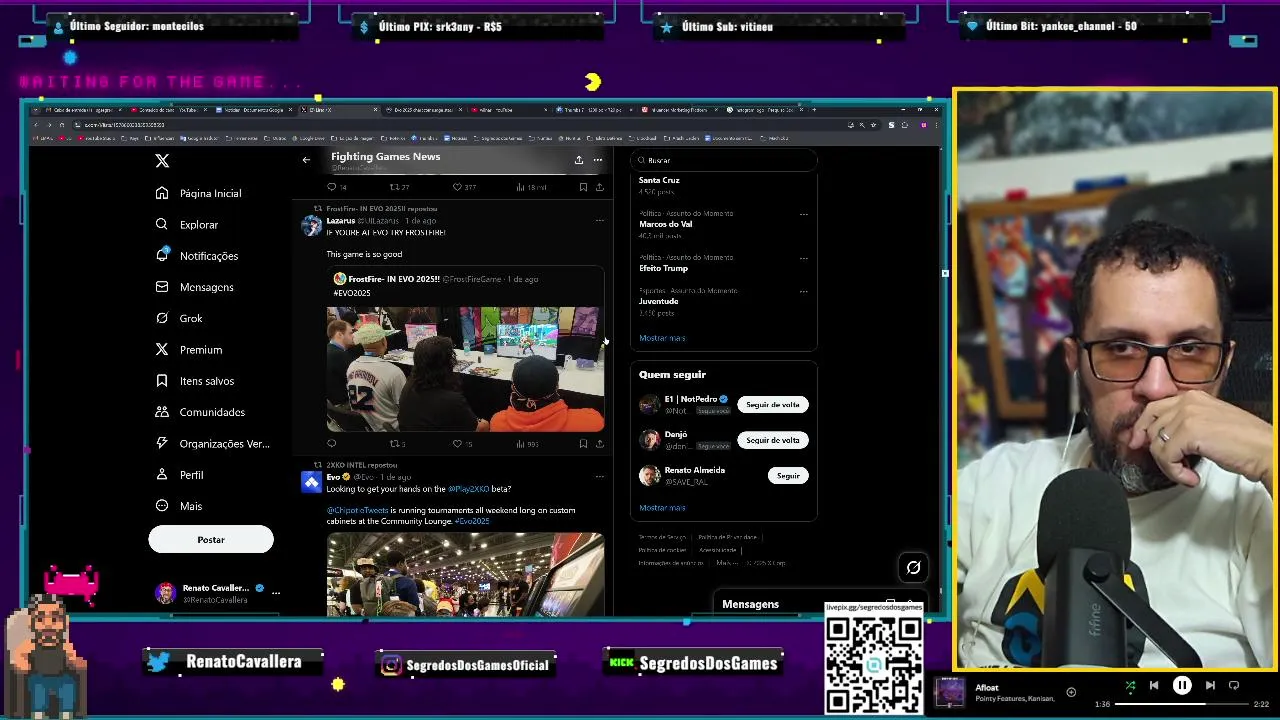Screen dimensions: 1280x720
Task: Bookmark the Lazarus FrostFire post
Action: click(x=583, y=444)
